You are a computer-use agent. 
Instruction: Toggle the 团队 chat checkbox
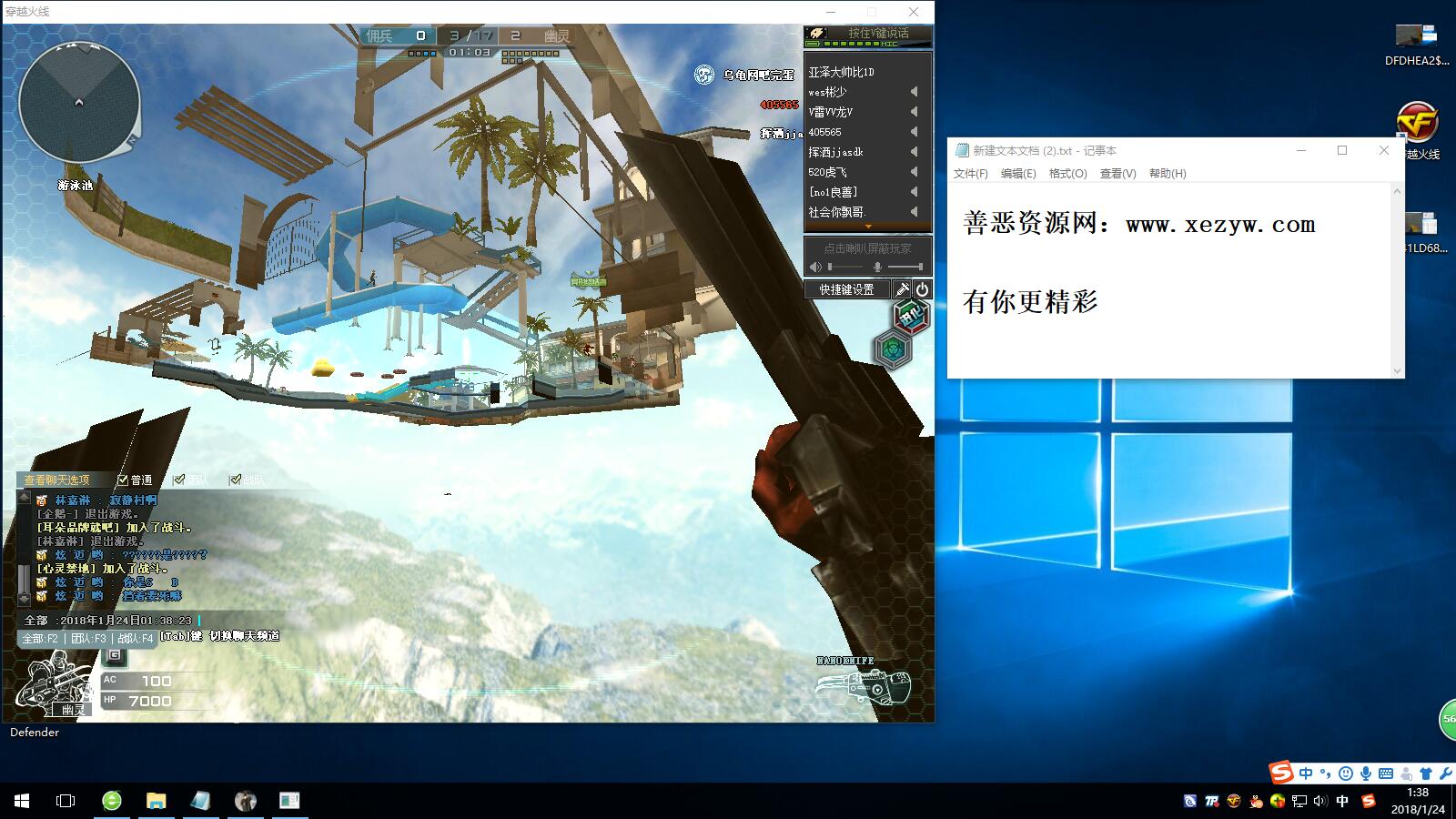click(179, 480)
